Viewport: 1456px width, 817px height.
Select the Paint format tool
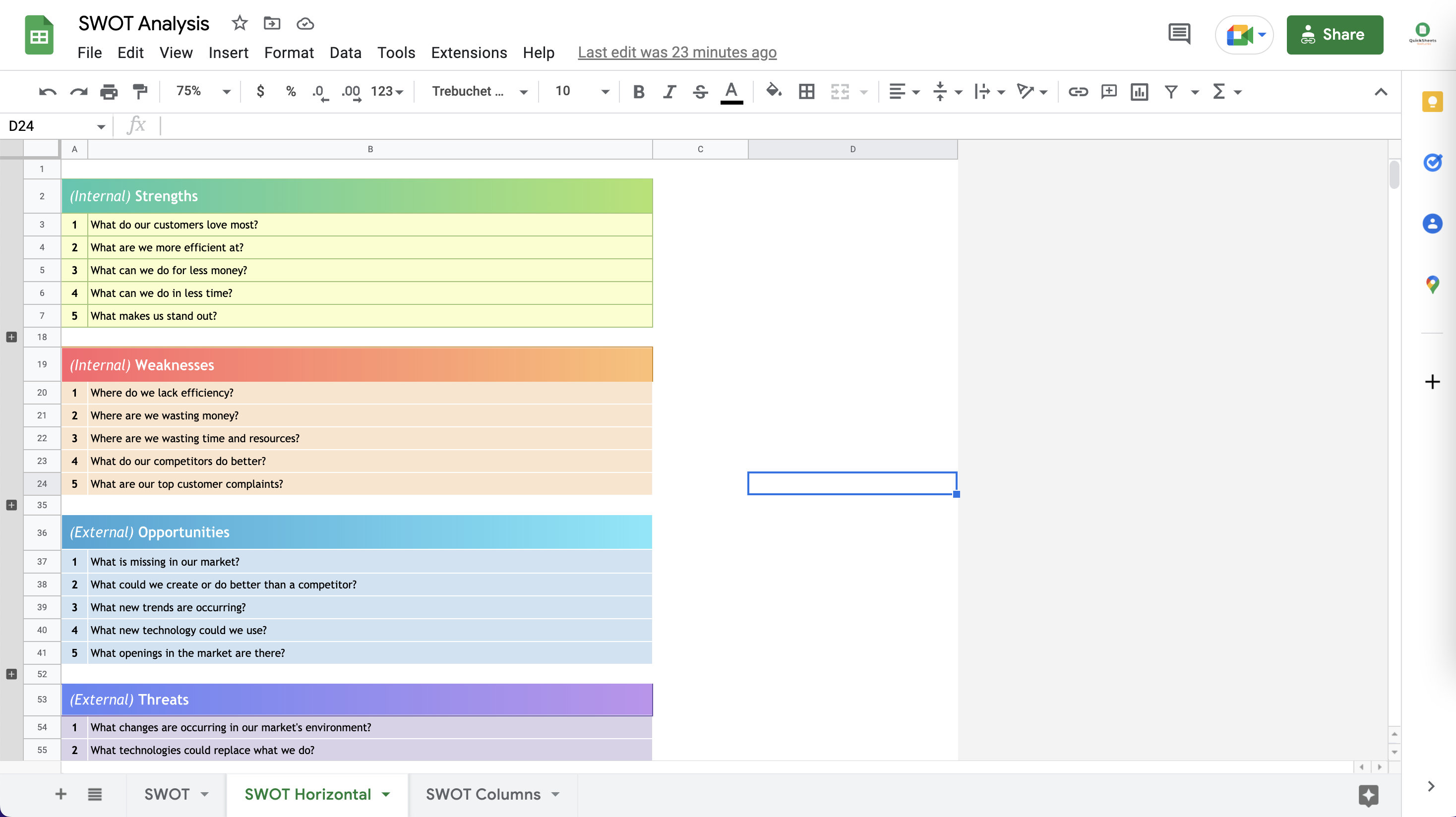140,91
